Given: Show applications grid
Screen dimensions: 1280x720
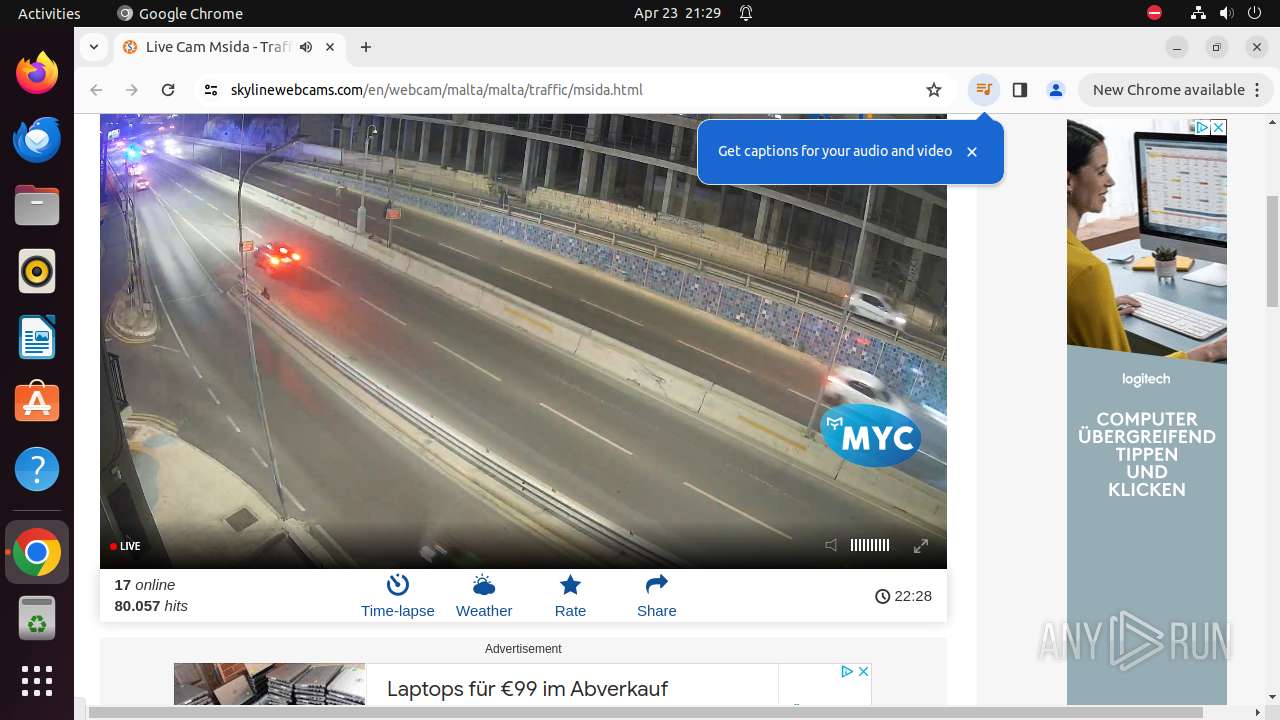Looking at the screenshot, I should pyautogui.click(x=37, y=681).
